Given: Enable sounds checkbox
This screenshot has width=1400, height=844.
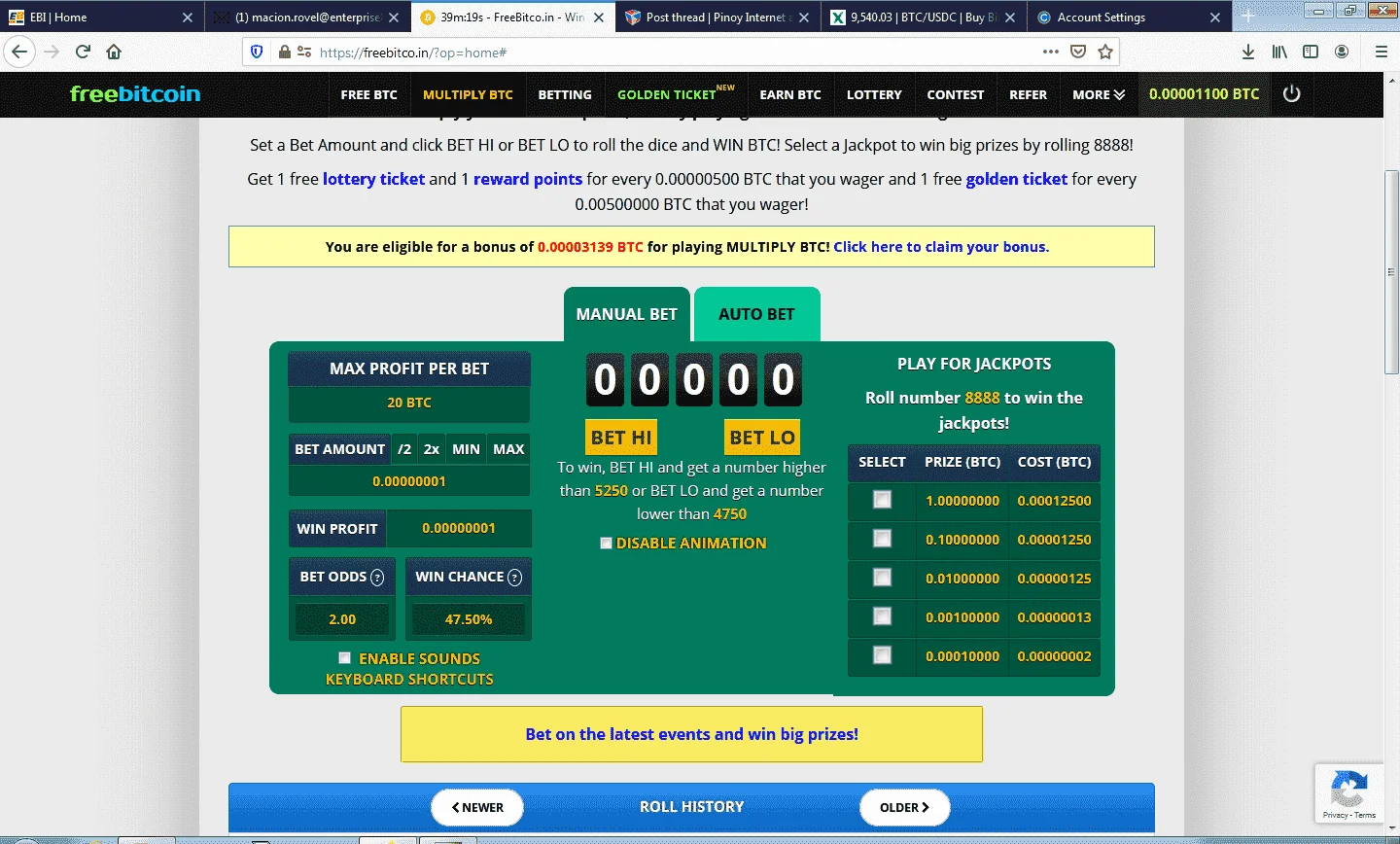Looking at the screenshot, I should coord(344,658).
